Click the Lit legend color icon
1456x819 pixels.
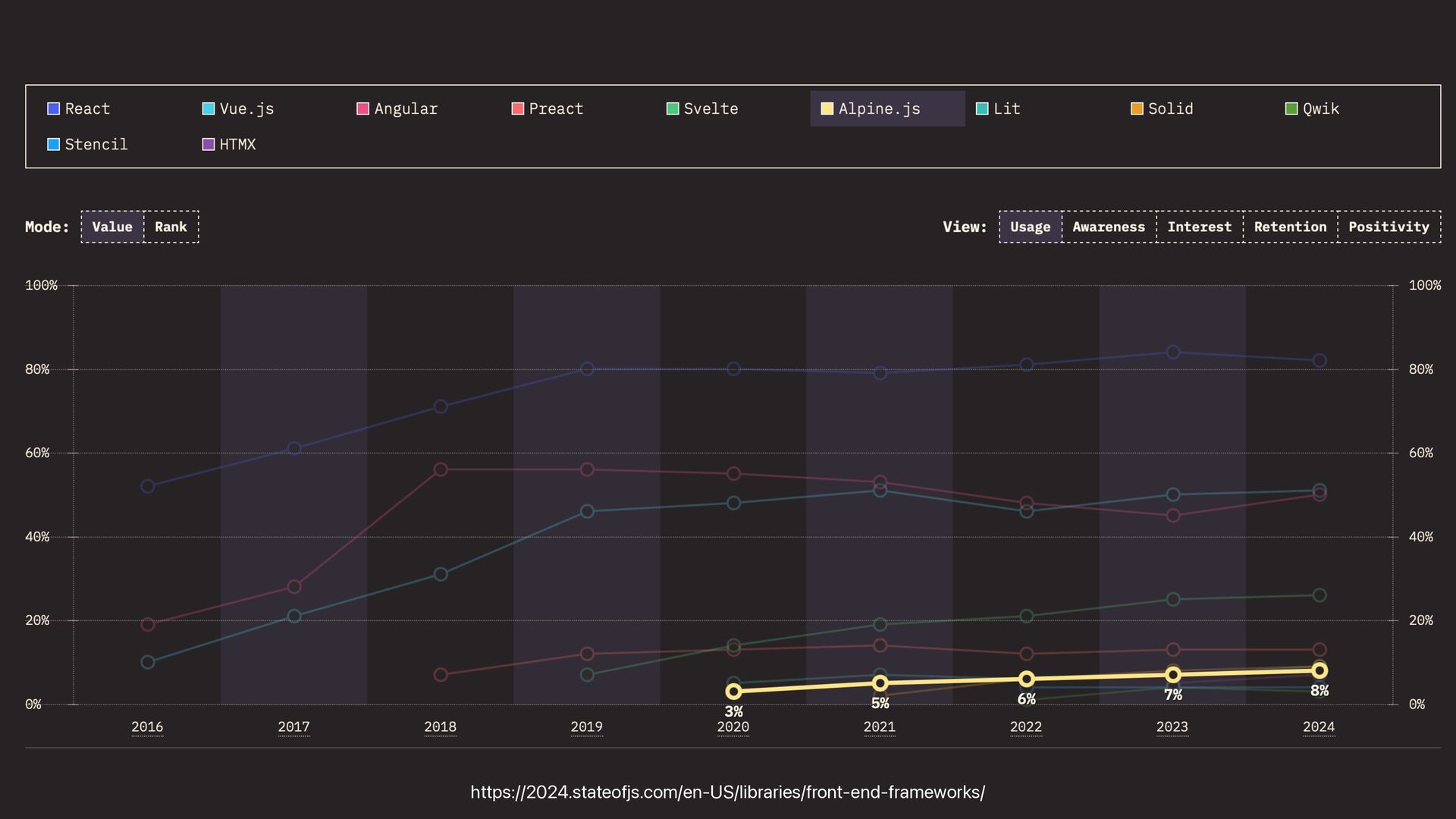[982, 108]
